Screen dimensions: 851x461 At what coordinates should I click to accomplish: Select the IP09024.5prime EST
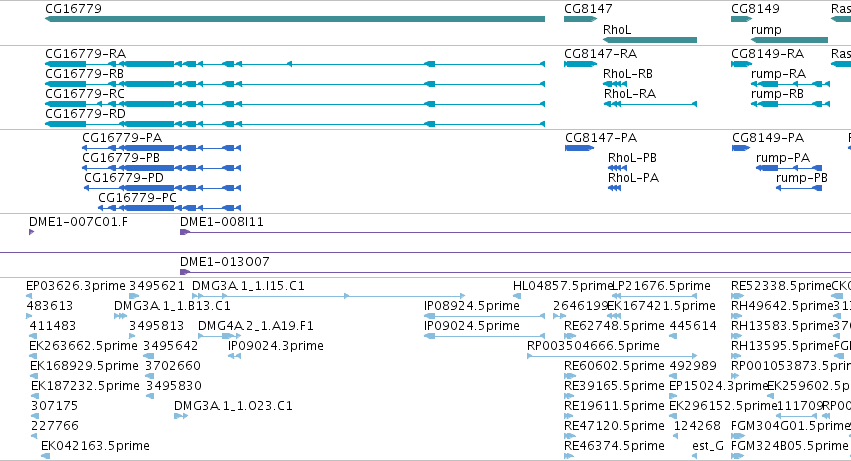click(x=484, y=336)
